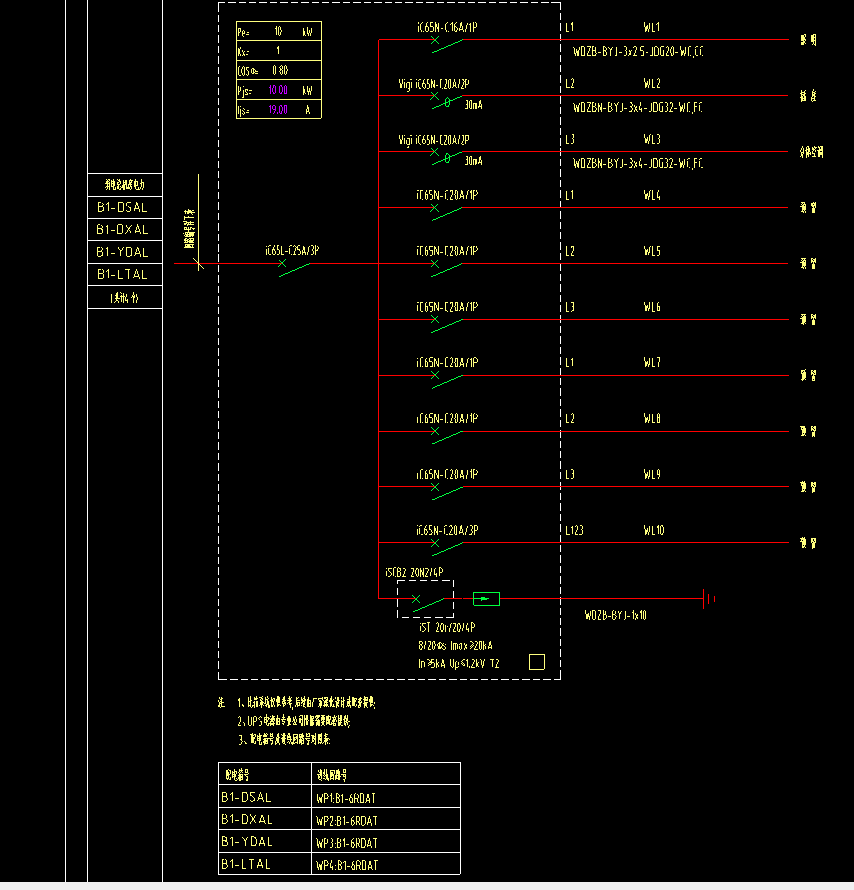Click the red grounding symbol at line end

(x=709, y=599)
